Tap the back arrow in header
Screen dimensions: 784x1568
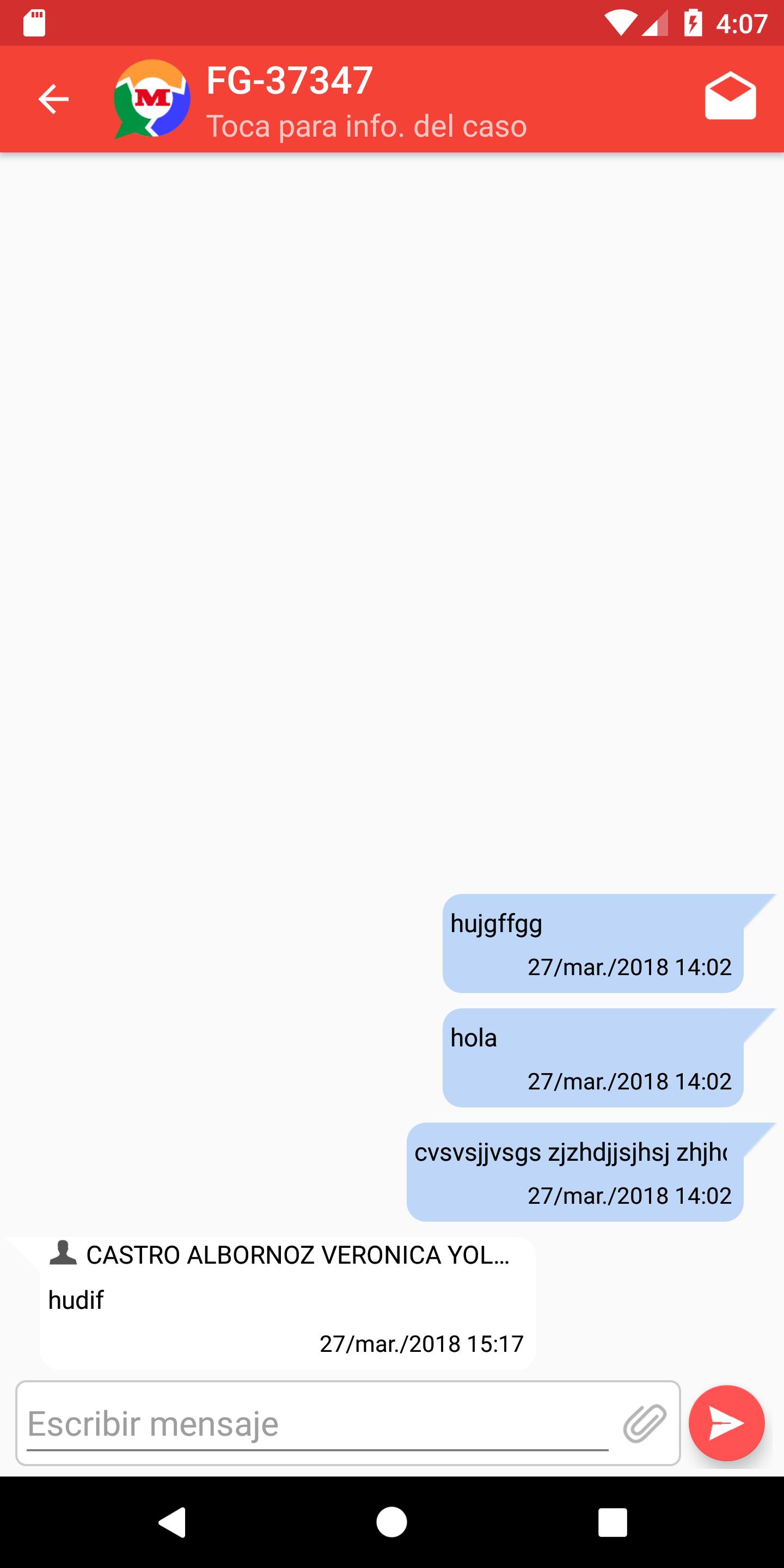(53, 99)
